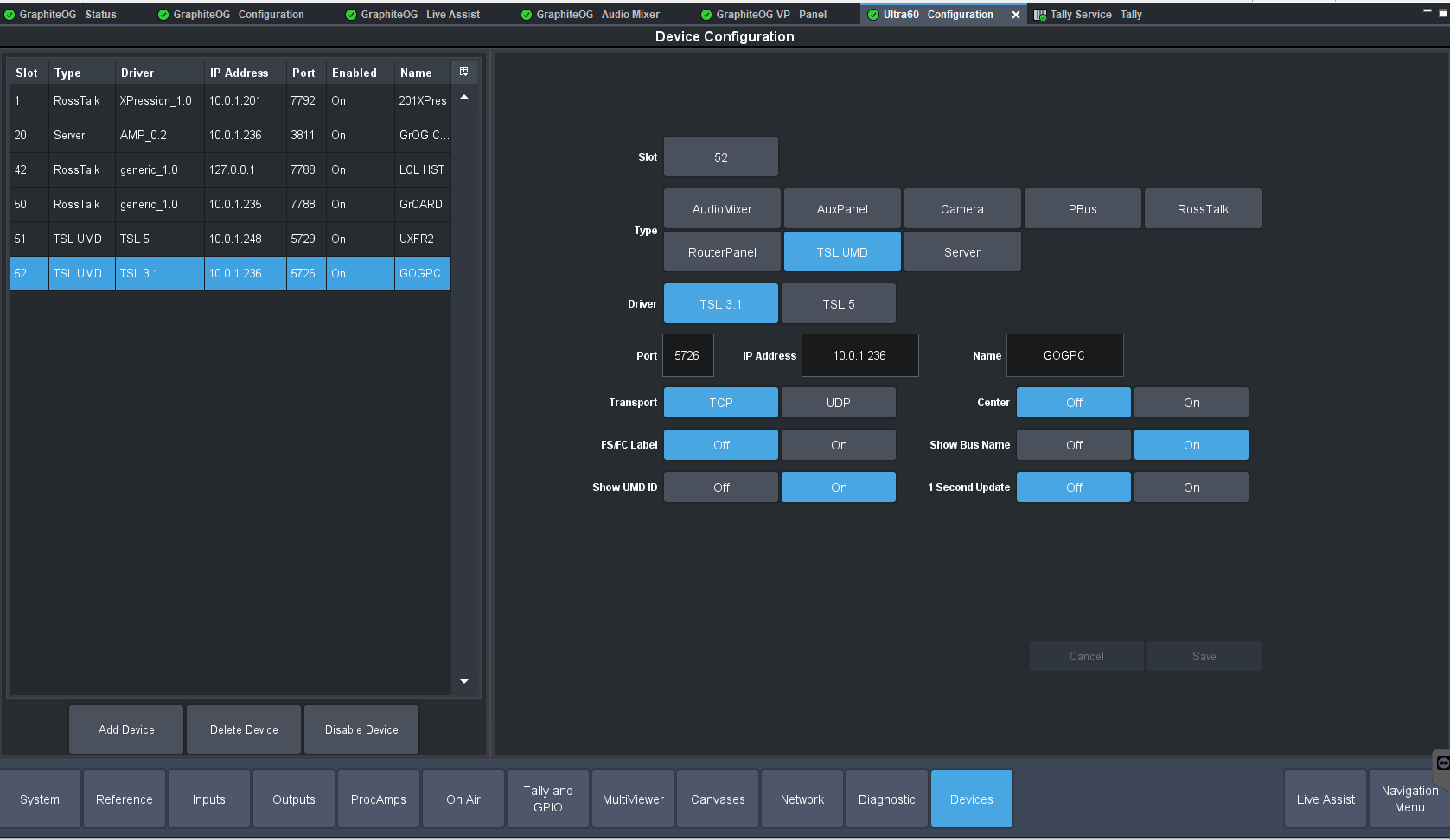Click the Disable Device button
This screenshot has height=840, width=1450.
(361, 729)
